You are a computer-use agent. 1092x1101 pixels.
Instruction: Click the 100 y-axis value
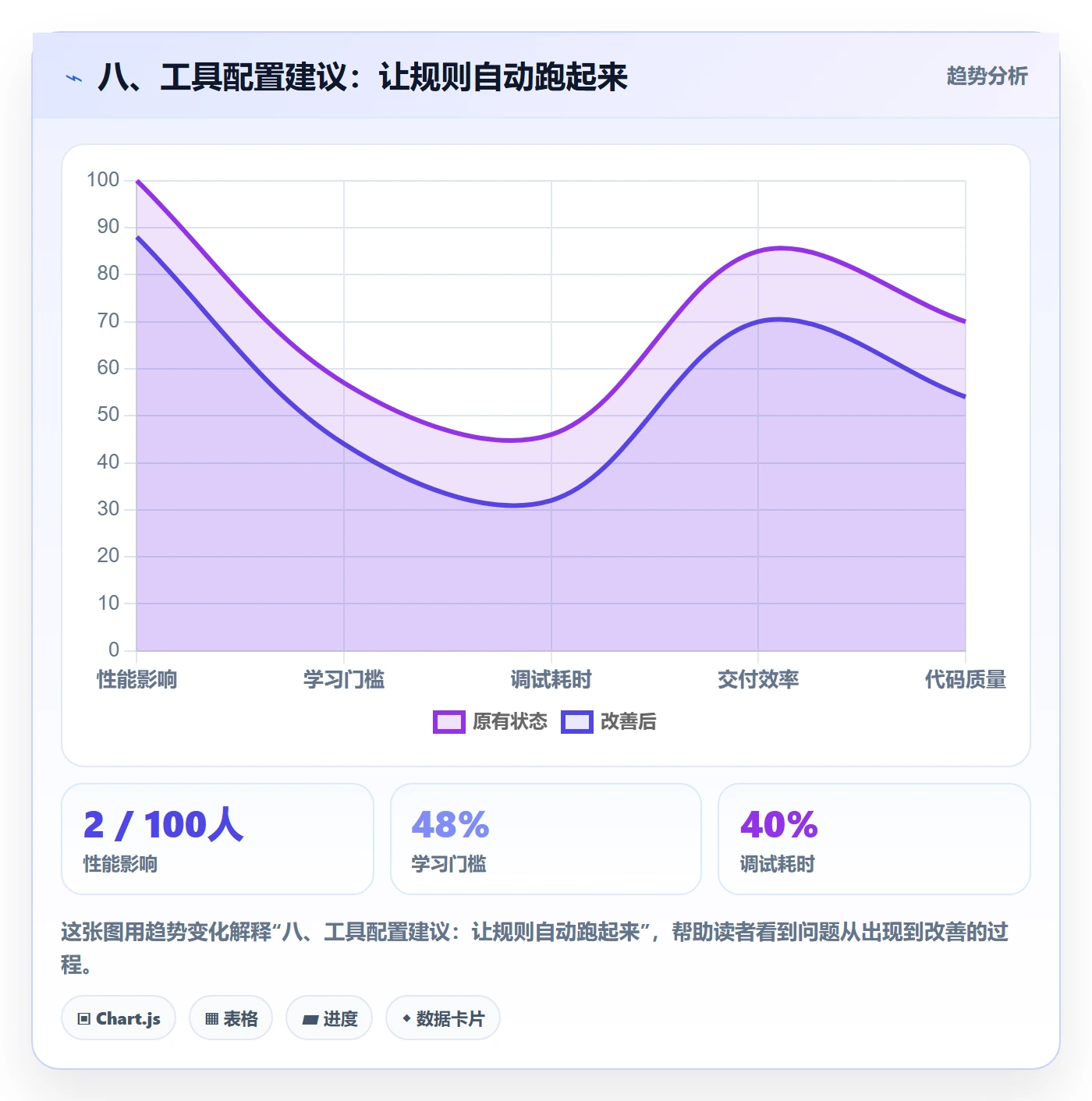click(x=103, y=180)
